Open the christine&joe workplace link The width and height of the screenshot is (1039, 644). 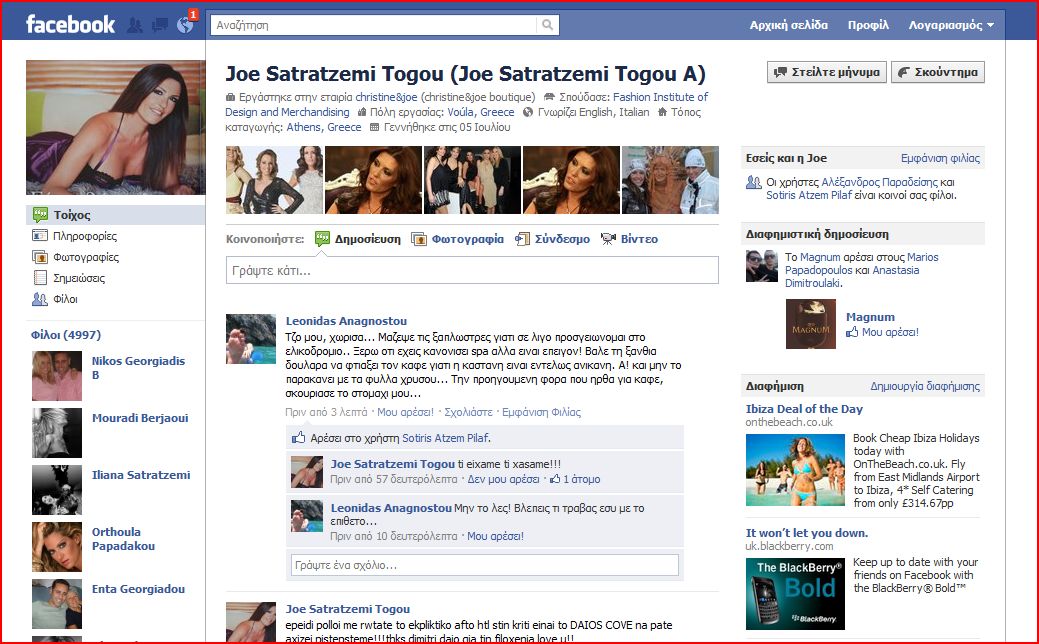pyautogui.click(x=386, y=97)
